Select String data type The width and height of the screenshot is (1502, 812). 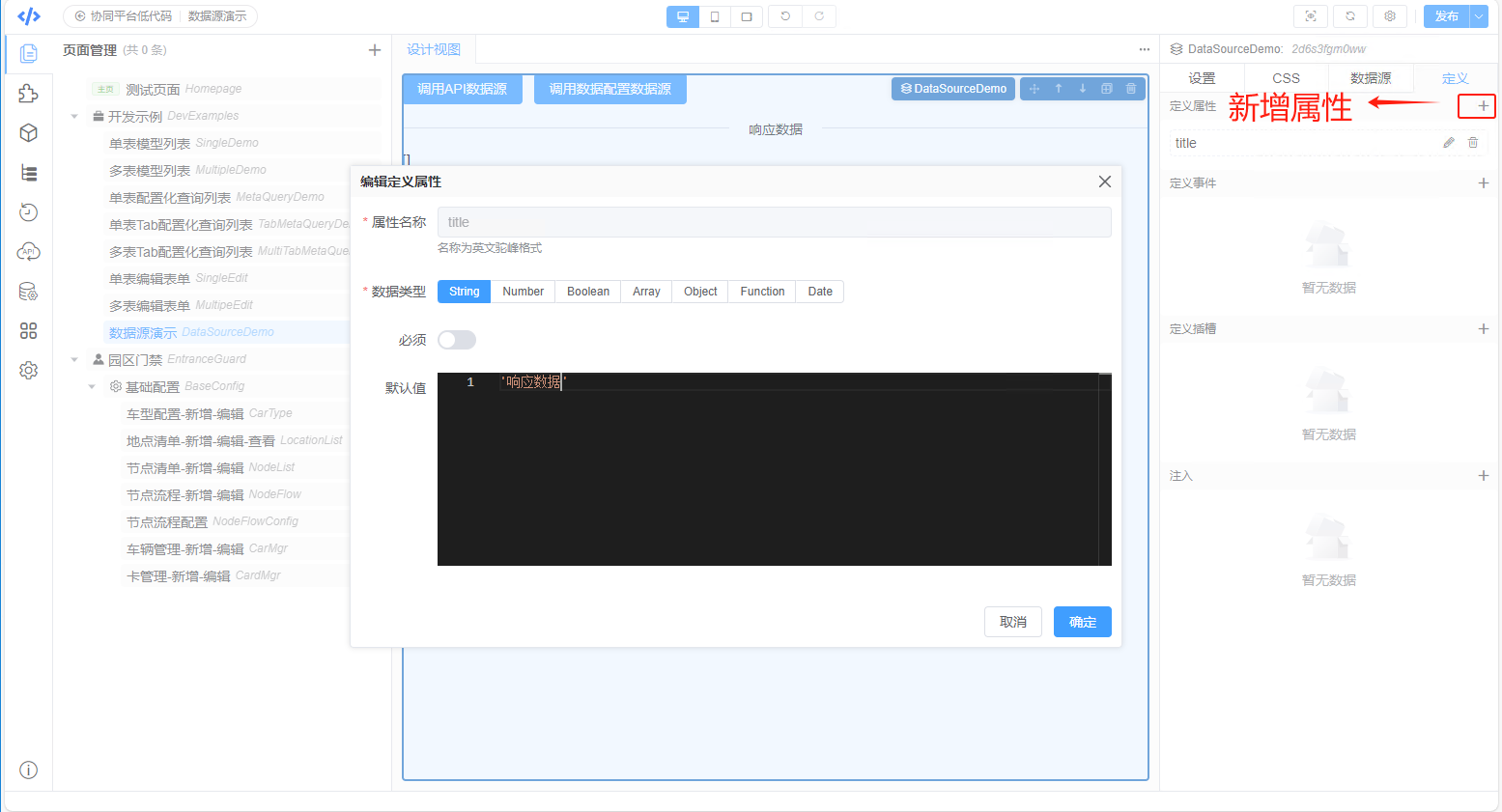pos(465,292)
